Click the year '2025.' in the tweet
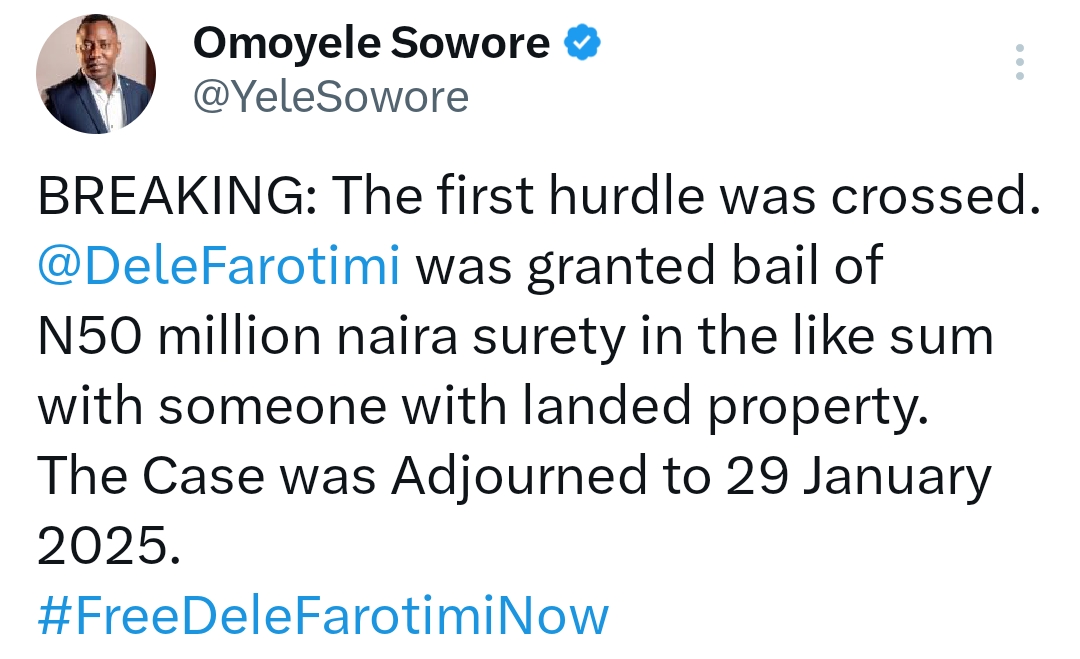Viewport: 1080px width, 659px height. pyautogui.click(x=109, y=546)
